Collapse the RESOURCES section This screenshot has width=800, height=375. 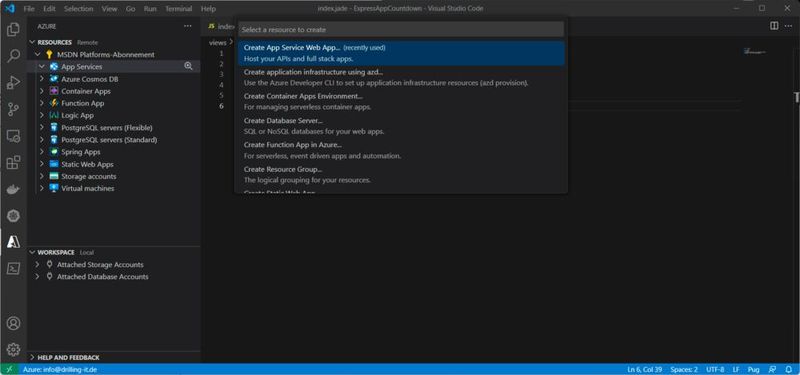tap(32, 42)
